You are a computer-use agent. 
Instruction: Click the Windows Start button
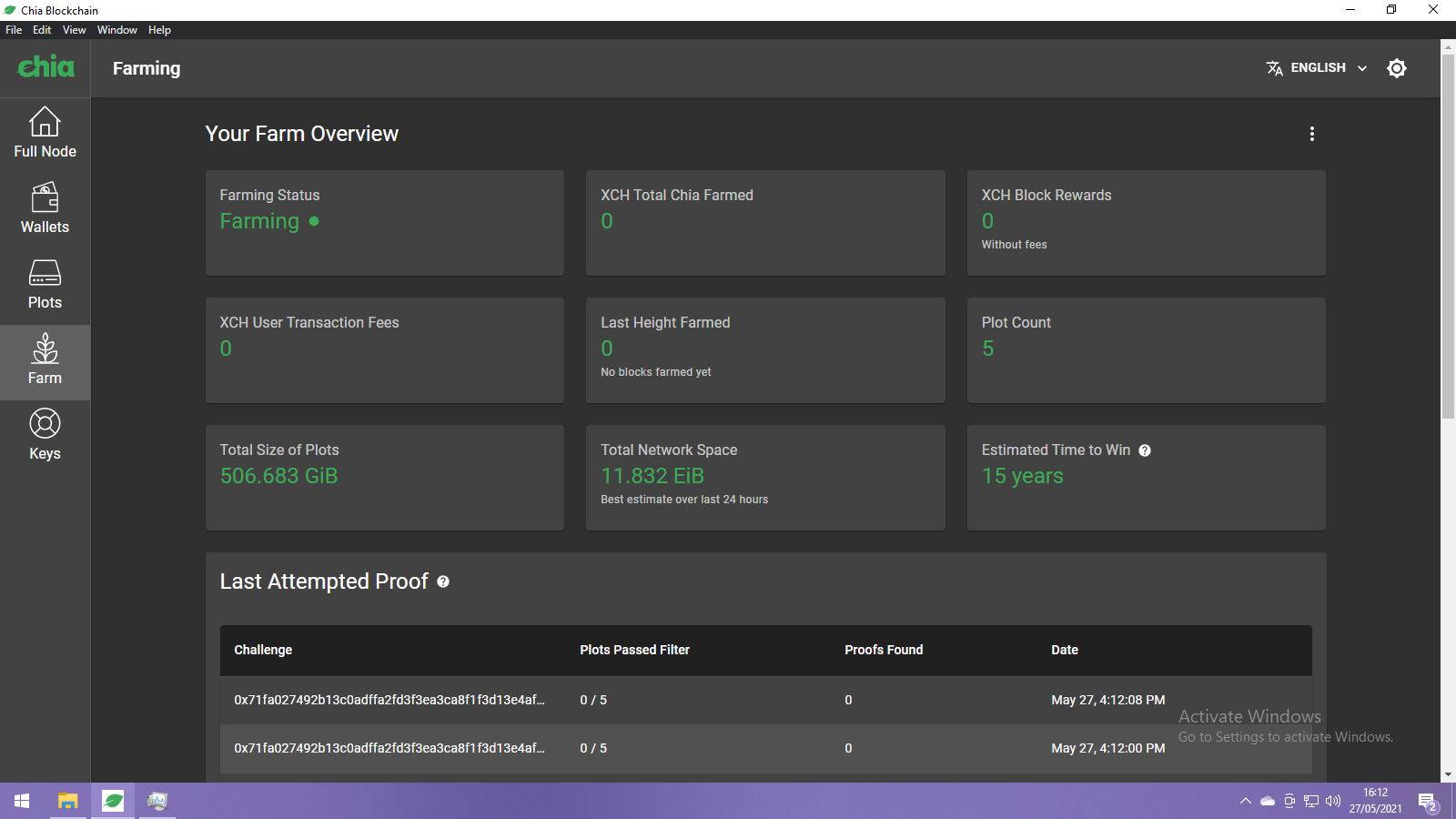click(x=22, y=801)
